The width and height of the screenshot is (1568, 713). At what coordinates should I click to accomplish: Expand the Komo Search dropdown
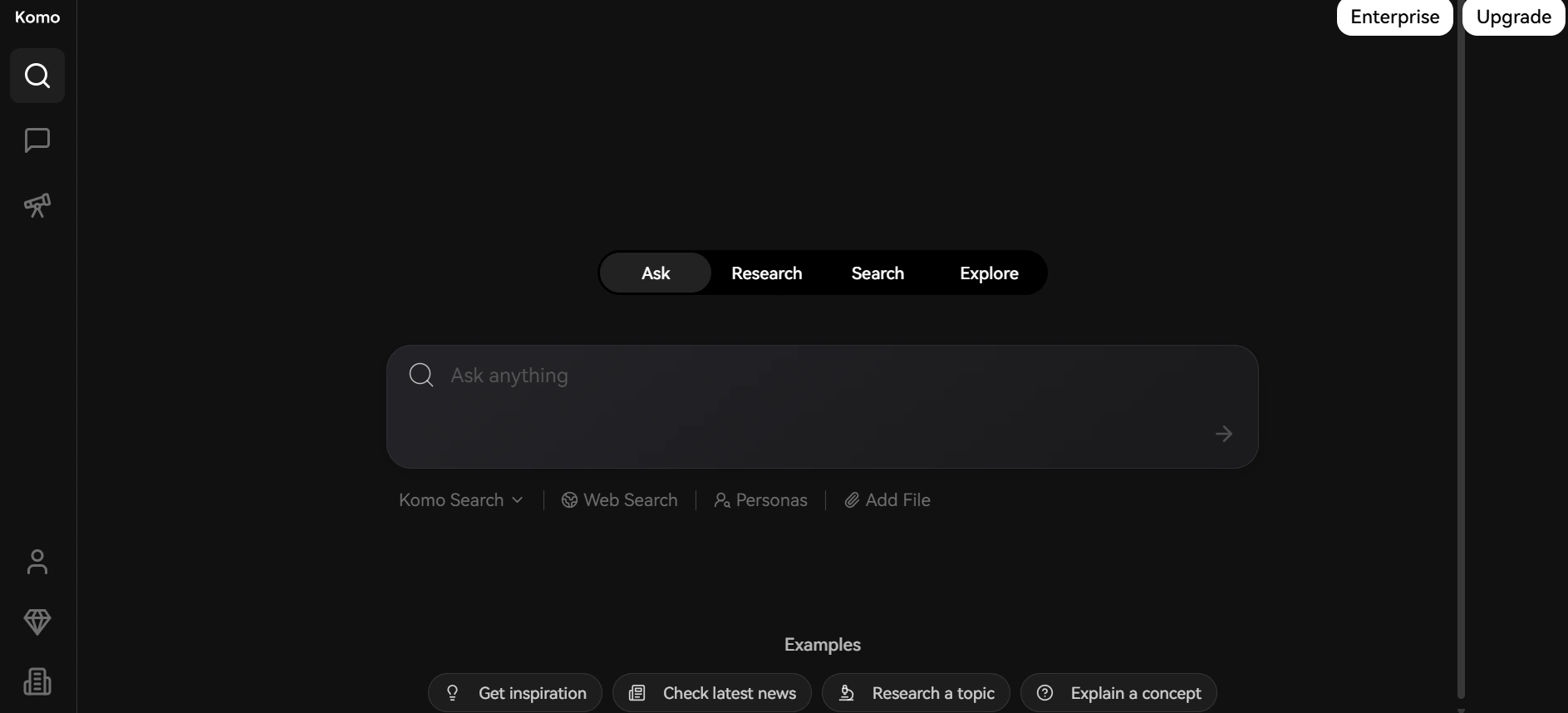coord(460,500)
